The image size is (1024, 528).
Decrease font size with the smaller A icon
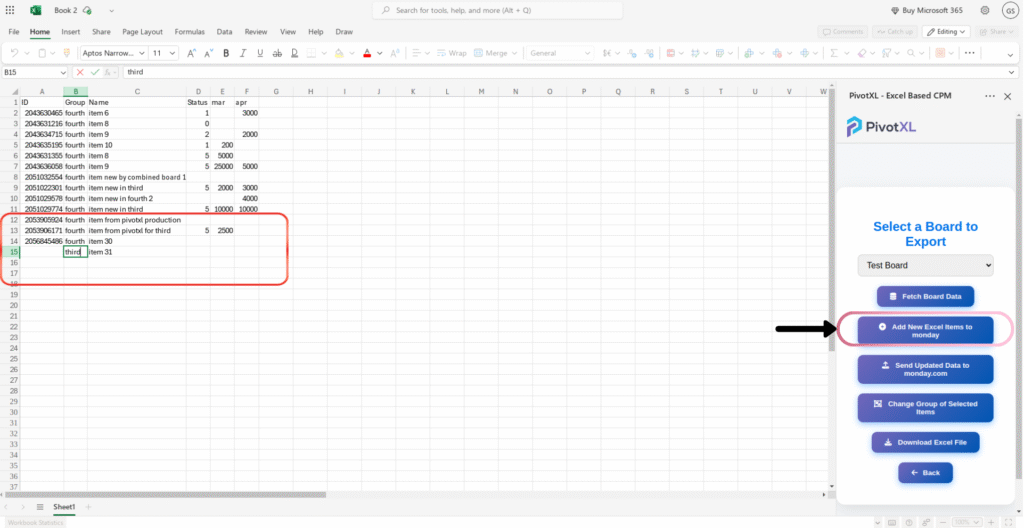208,53
